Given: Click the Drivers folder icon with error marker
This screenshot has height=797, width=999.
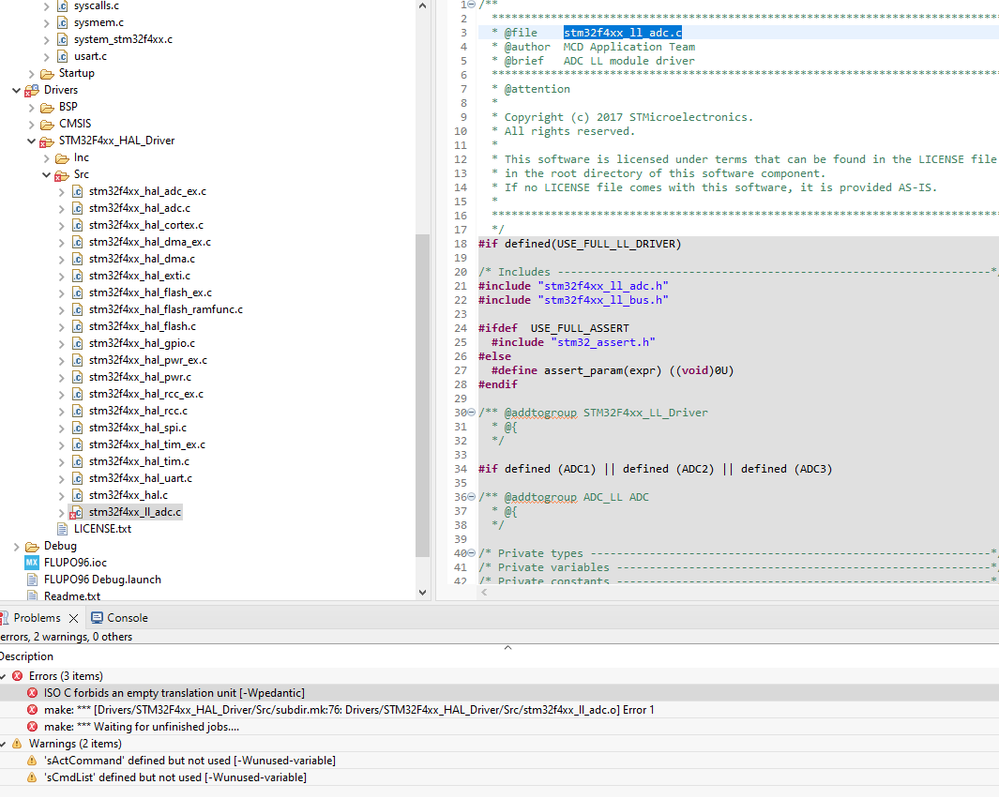Looking at the screenshot, I should point(32,90).
